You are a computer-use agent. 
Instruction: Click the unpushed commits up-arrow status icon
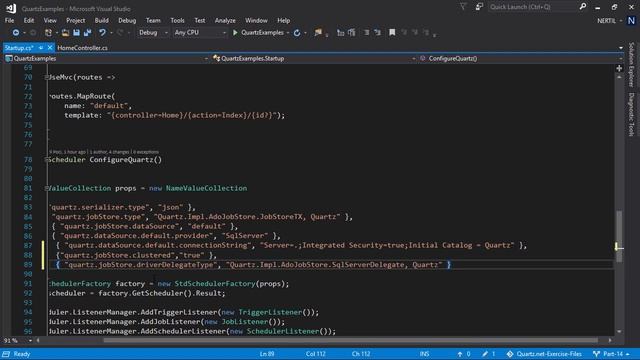[x=460, y=354]
